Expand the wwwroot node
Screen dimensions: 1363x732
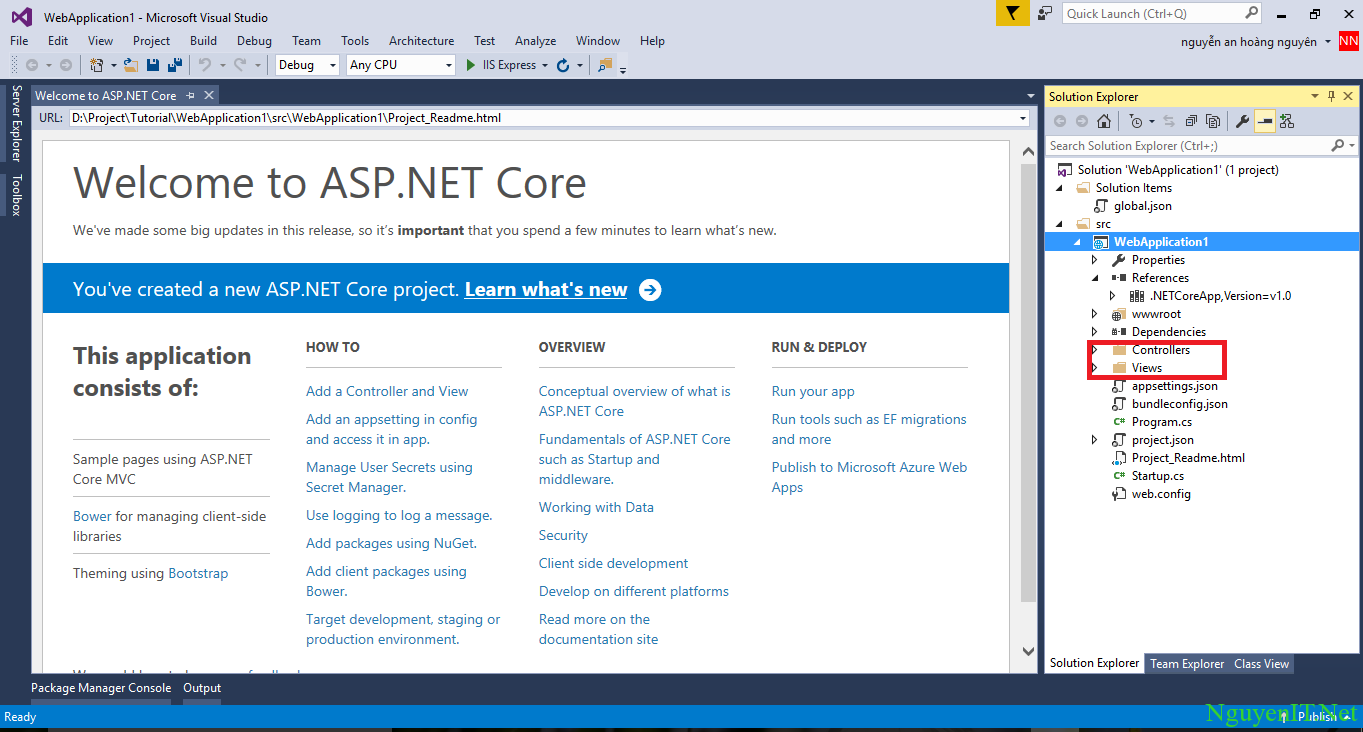click(x=1095, y=314)
